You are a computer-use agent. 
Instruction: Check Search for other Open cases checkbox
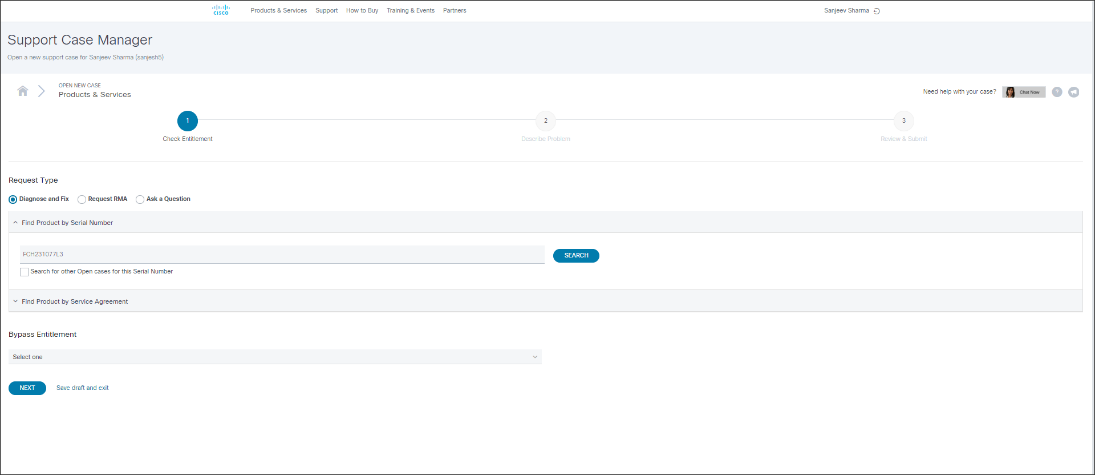click(x=24, y=272)
